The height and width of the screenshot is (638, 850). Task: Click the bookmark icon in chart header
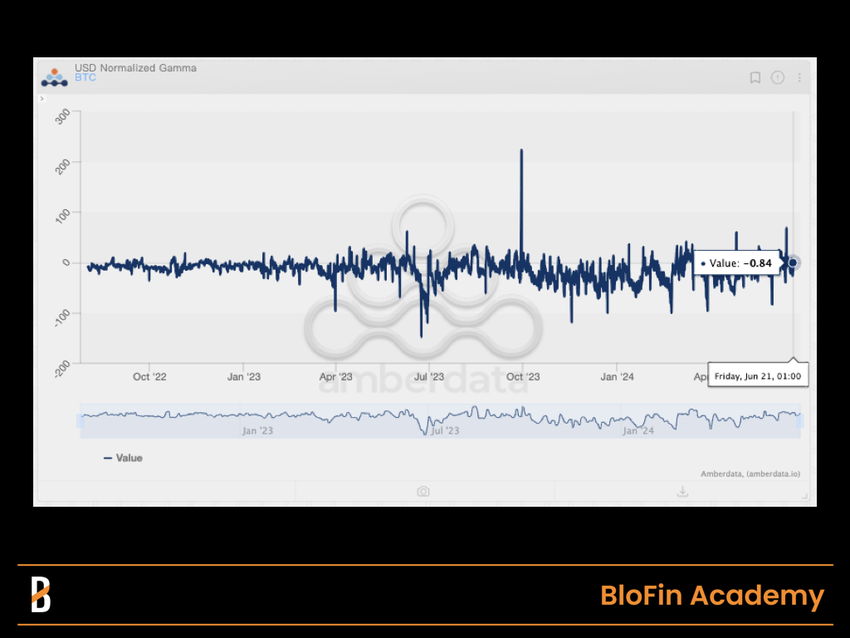(755, 78)
